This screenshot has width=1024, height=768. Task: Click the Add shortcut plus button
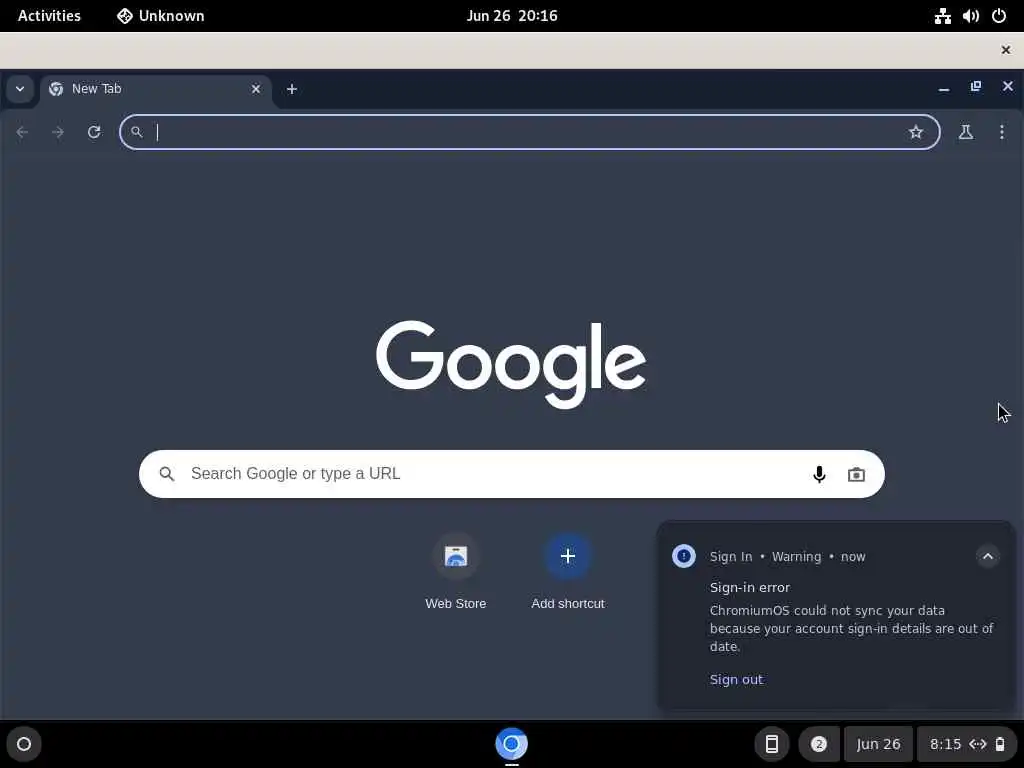pyautogui.click(x=568, y=556)
